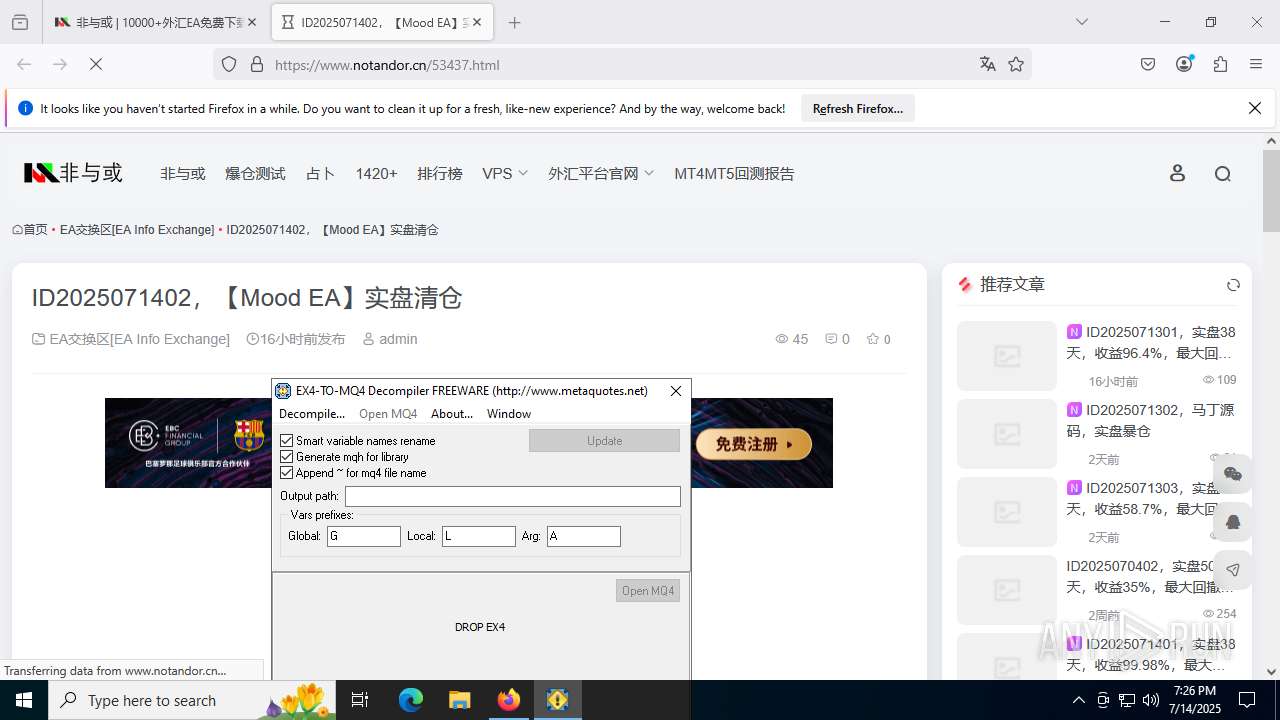Click the website user profile icon
Screen dimensions: 1280x720
tap(1177, 173)
